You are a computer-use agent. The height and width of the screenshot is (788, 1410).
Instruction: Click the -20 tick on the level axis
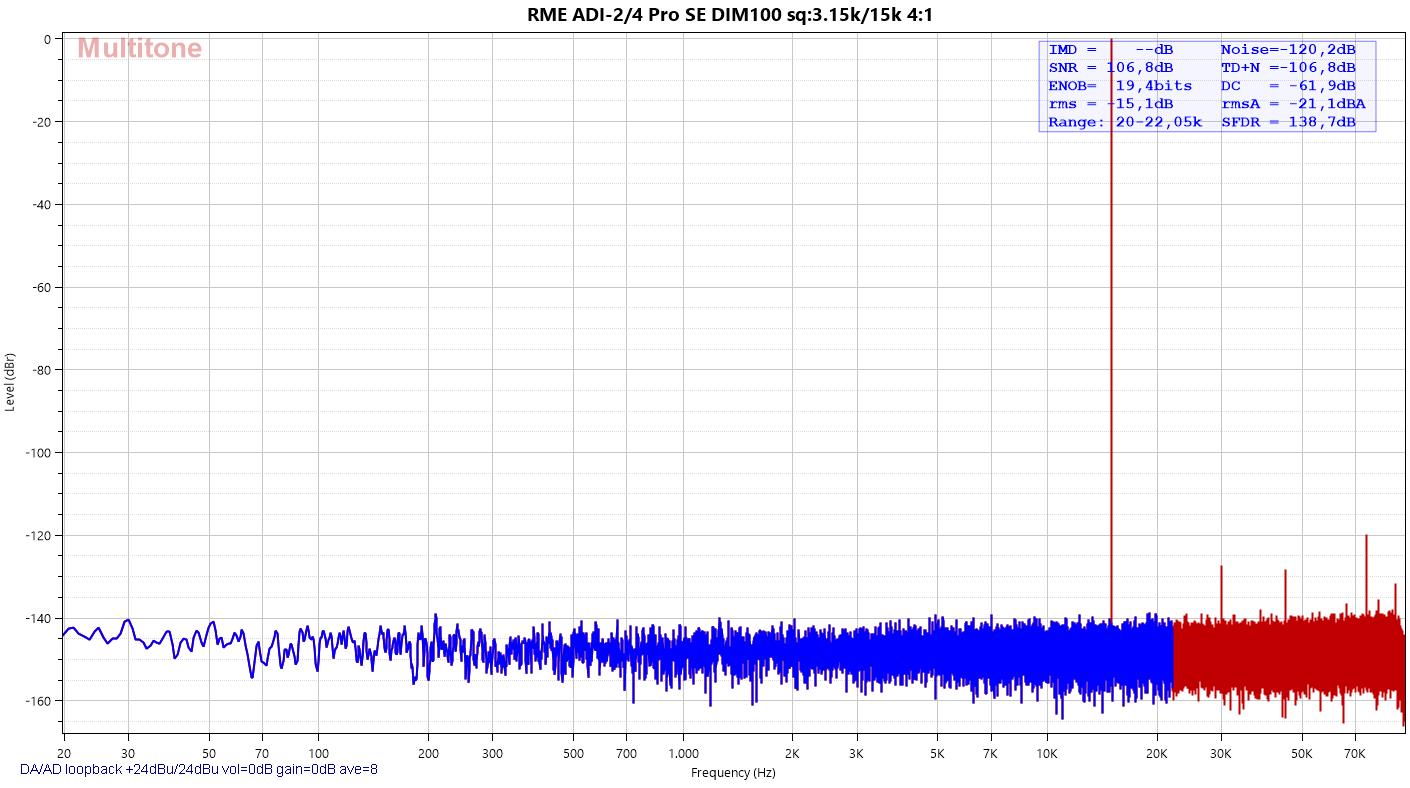pyautogui.click(x=41, y=122)
